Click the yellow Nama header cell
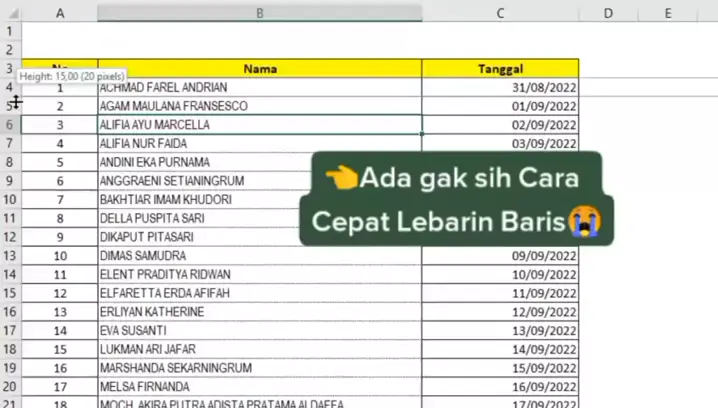Viewport: 718px width, 408px height. pyautogui.click(x=259, y=69)
